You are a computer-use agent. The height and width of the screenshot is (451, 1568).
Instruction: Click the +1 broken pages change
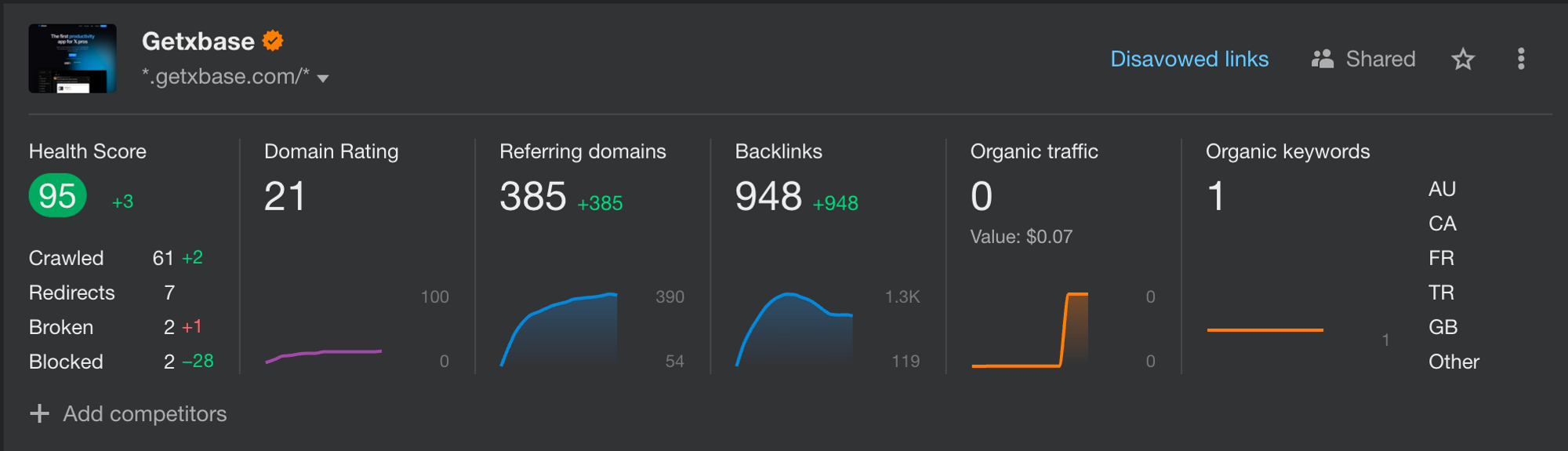[x=192, y=326]
